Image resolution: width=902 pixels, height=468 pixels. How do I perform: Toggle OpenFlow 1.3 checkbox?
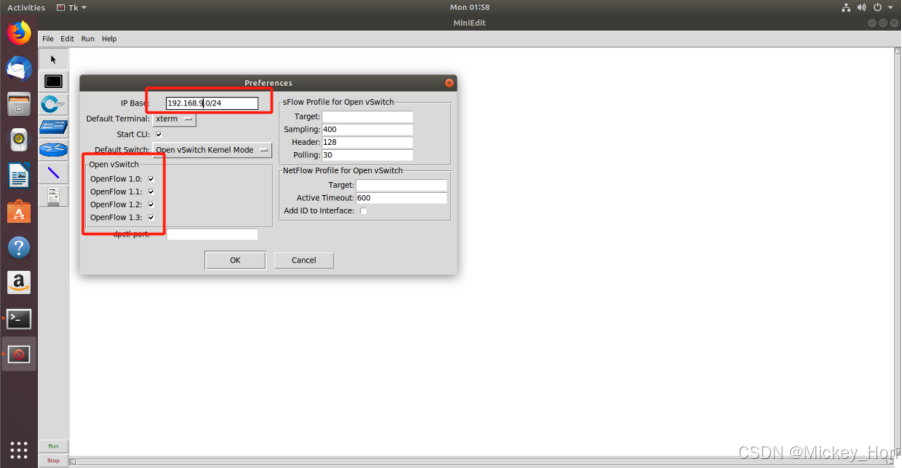(x=151, y=217)
